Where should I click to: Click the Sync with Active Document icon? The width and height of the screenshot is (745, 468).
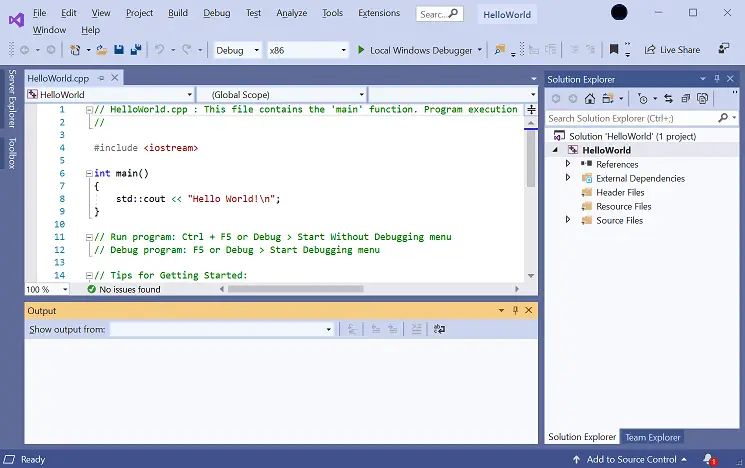669,99
